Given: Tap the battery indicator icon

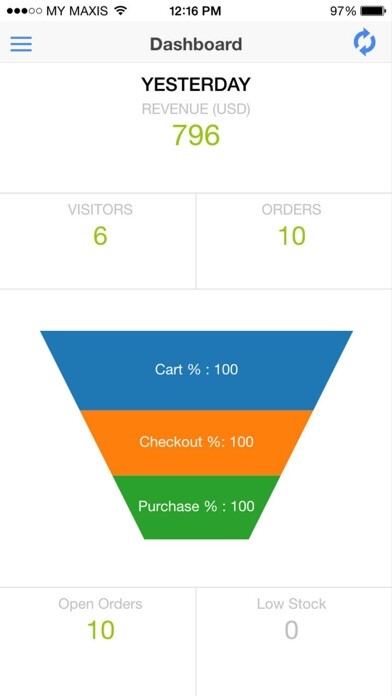Looking at the screenshot, I should pyautogui.click(x=373, y=11).
